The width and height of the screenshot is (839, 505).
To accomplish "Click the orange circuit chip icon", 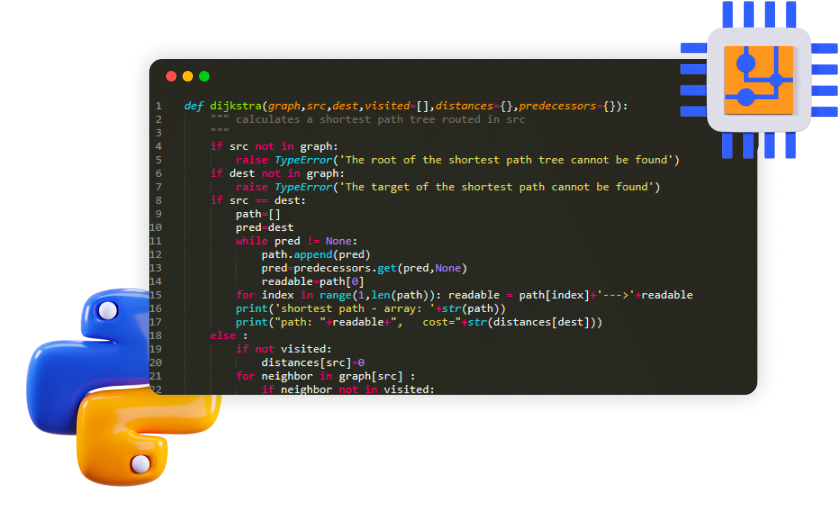I will pos(757,78).
